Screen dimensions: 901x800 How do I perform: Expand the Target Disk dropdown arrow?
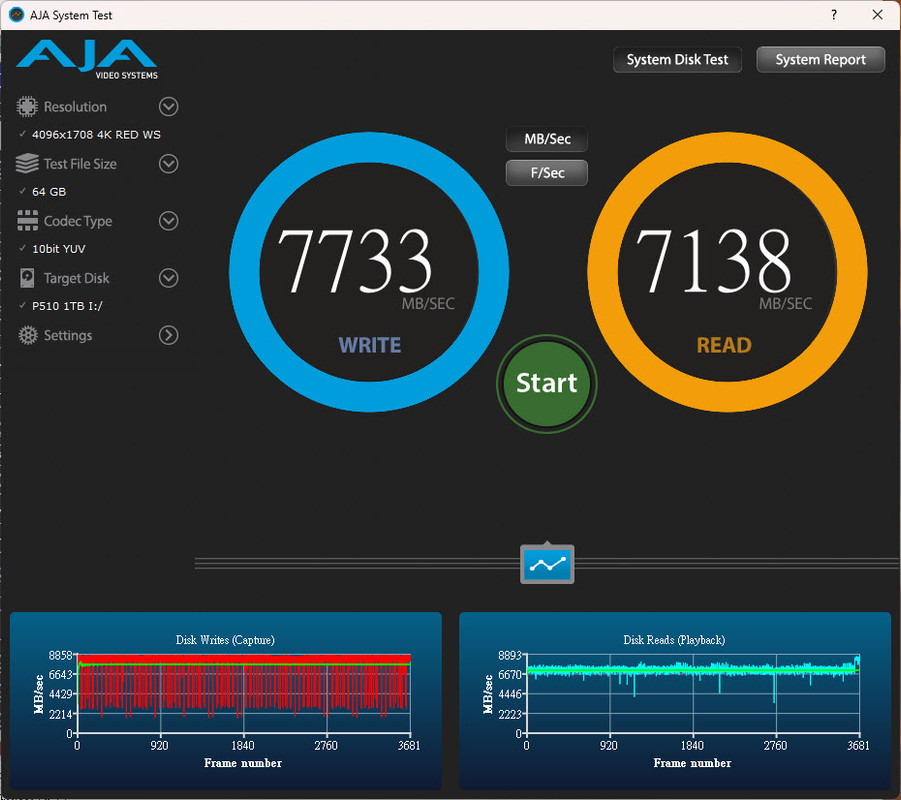(168, 278)
